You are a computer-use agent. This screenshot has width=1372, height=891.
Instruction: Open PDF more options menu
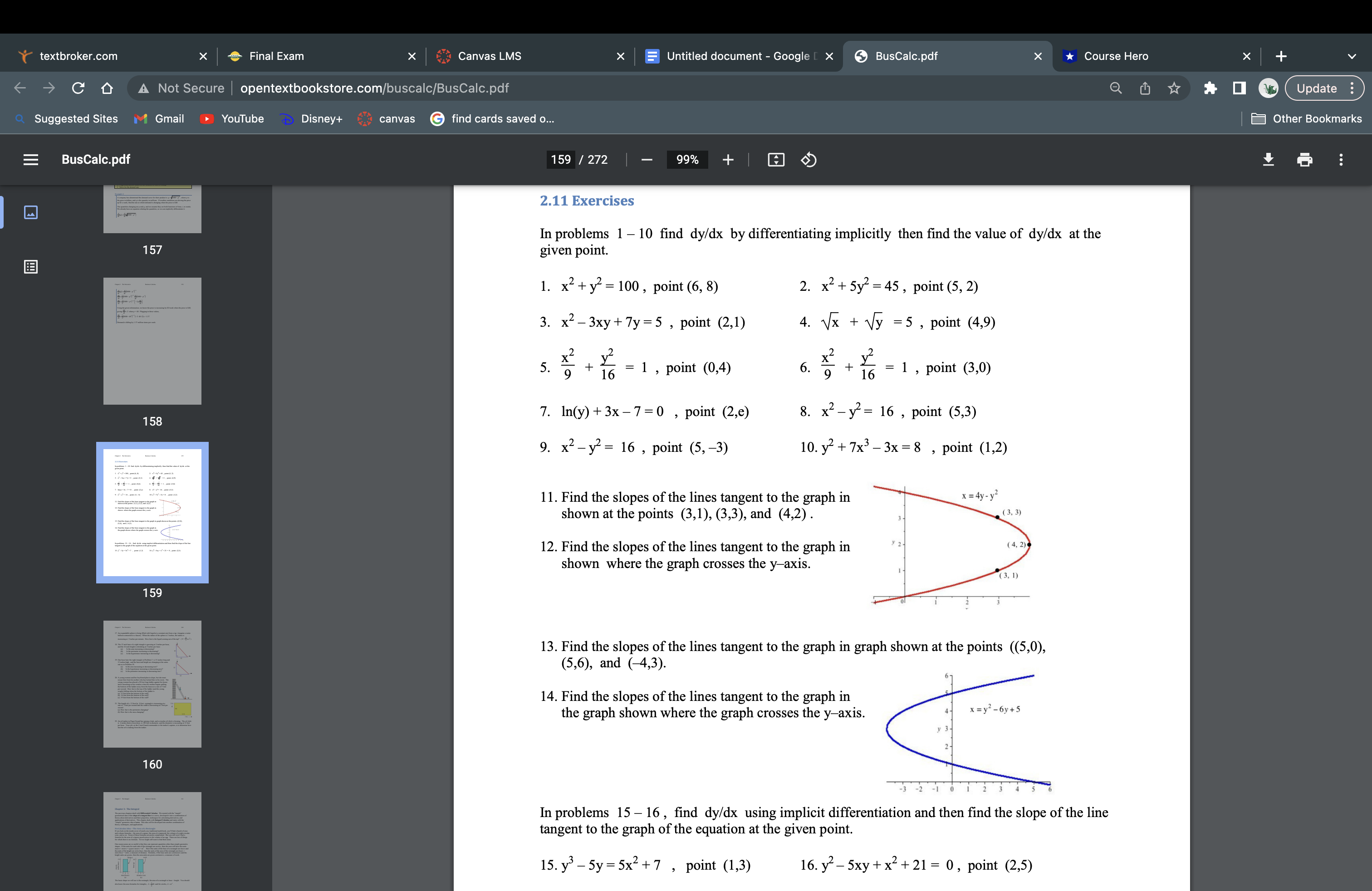pyautogui.click(x=1342, y=160)
